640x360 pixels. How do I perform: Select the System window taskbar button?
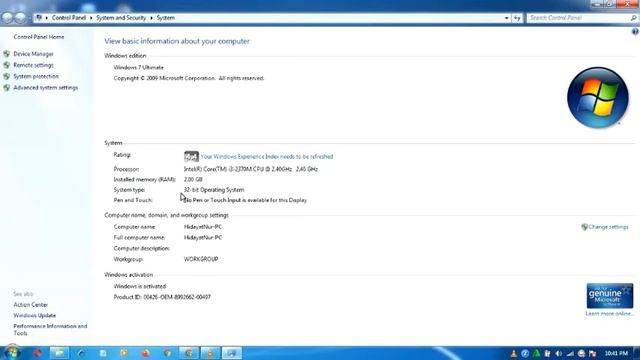tap(232, 353)
